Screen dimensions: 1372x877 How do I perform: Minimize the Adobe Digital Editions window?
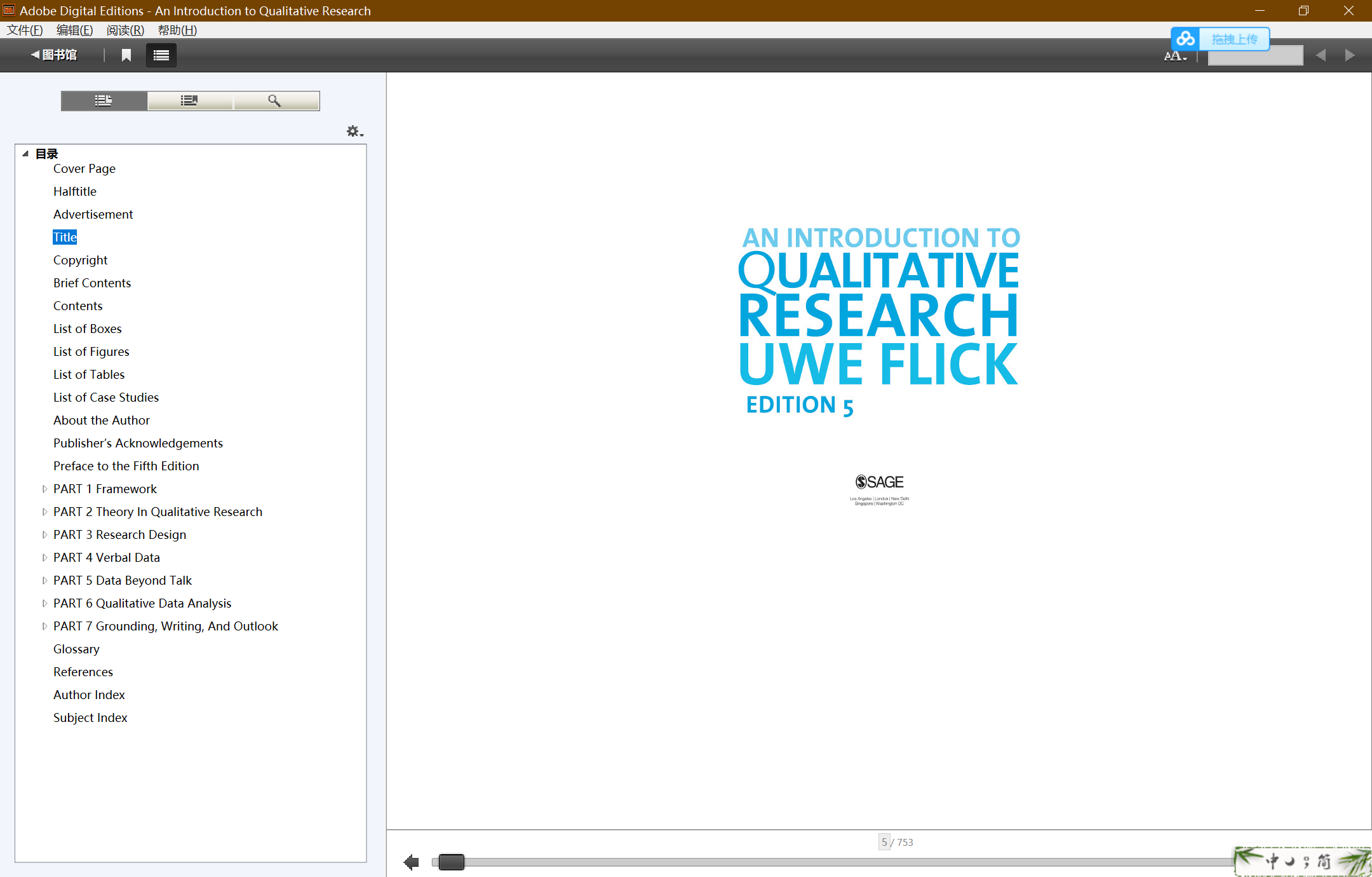tap(1260, 11)
